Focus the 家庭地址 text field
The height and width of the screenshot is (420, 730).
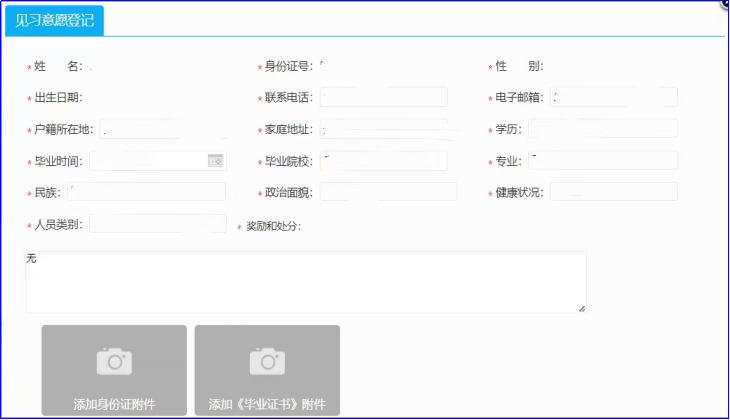[384, 129]
